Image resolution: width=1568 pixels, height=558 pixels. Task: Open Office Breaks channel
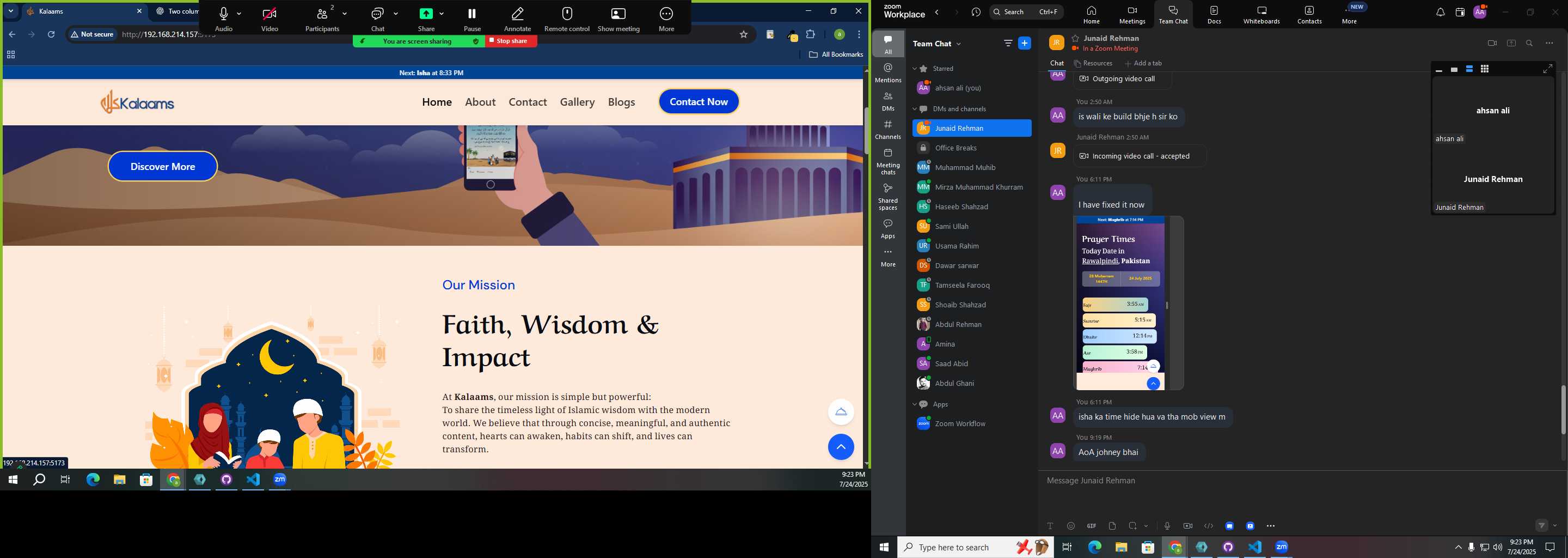[x=971, y=148]
